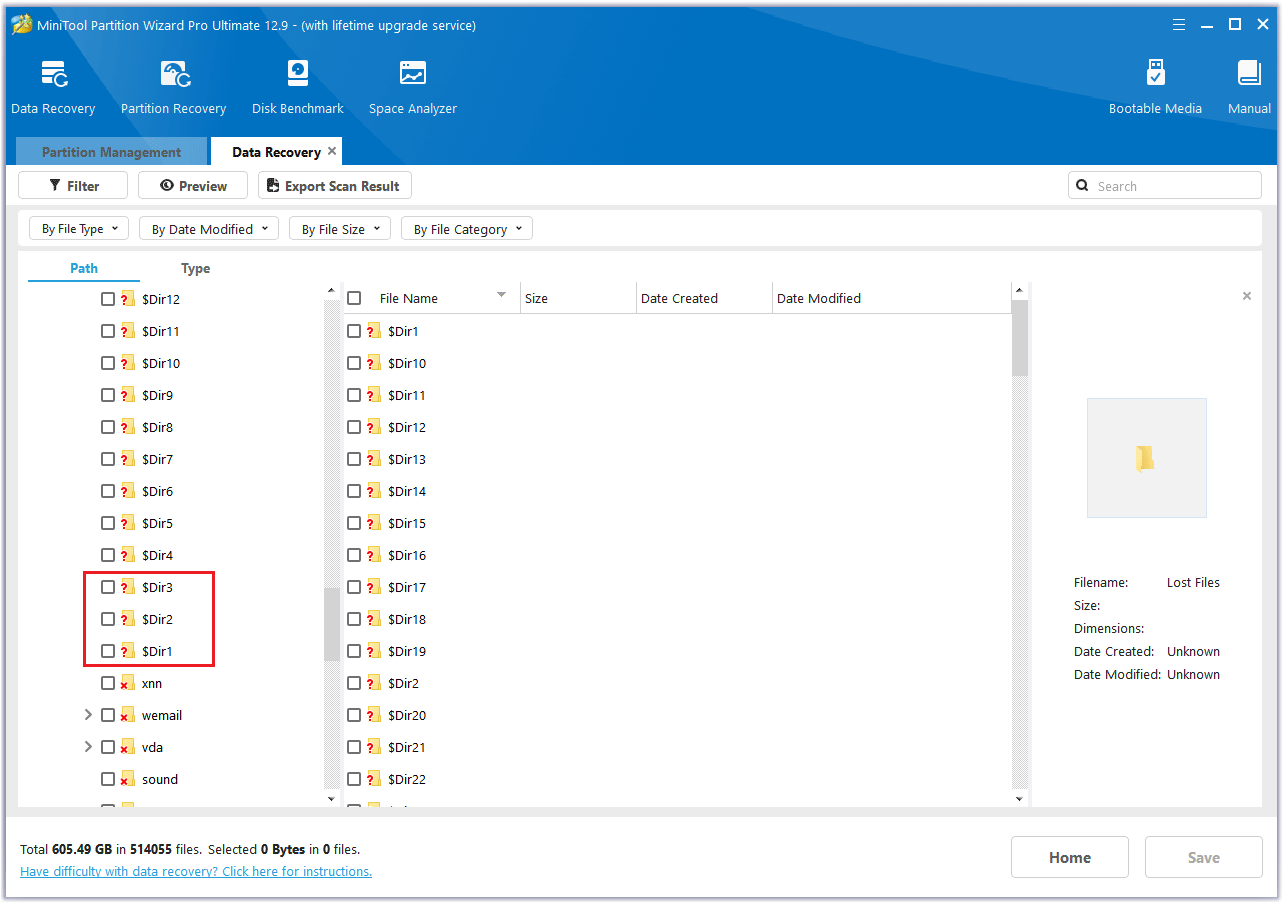Click folder icon of $Dir12 in tree

point(127,299)
